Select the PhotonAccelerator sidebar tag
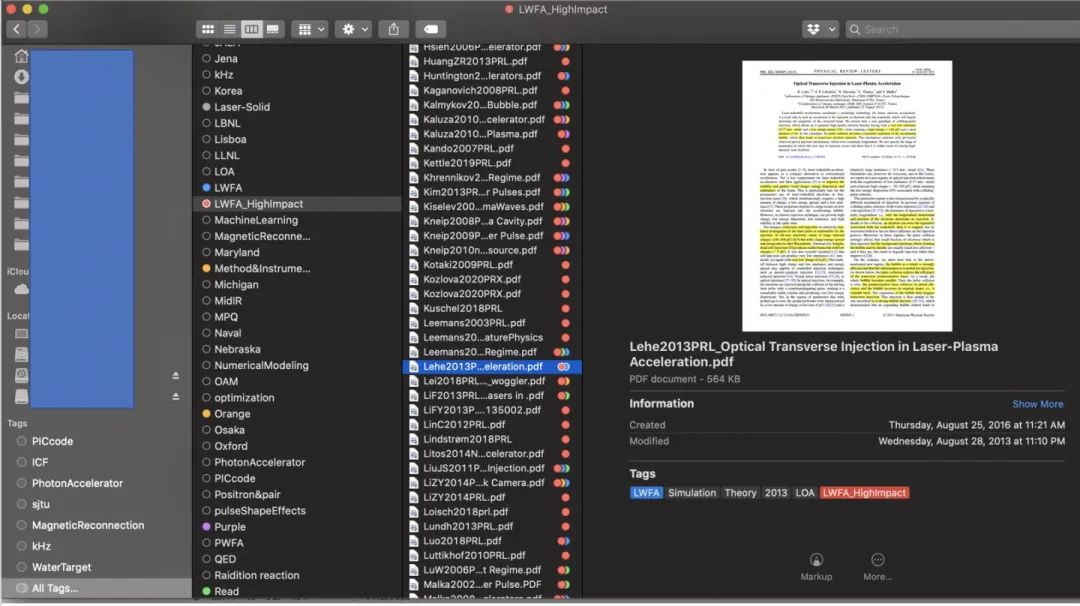This screenshot has height=606, width=1080. click(x=77, y=483)
